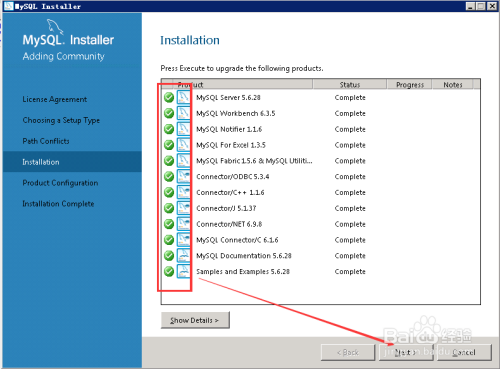Select 'MySQL For Excel 1.3.5' row text
The image size is (500, 369).
(x=231, y=145)
